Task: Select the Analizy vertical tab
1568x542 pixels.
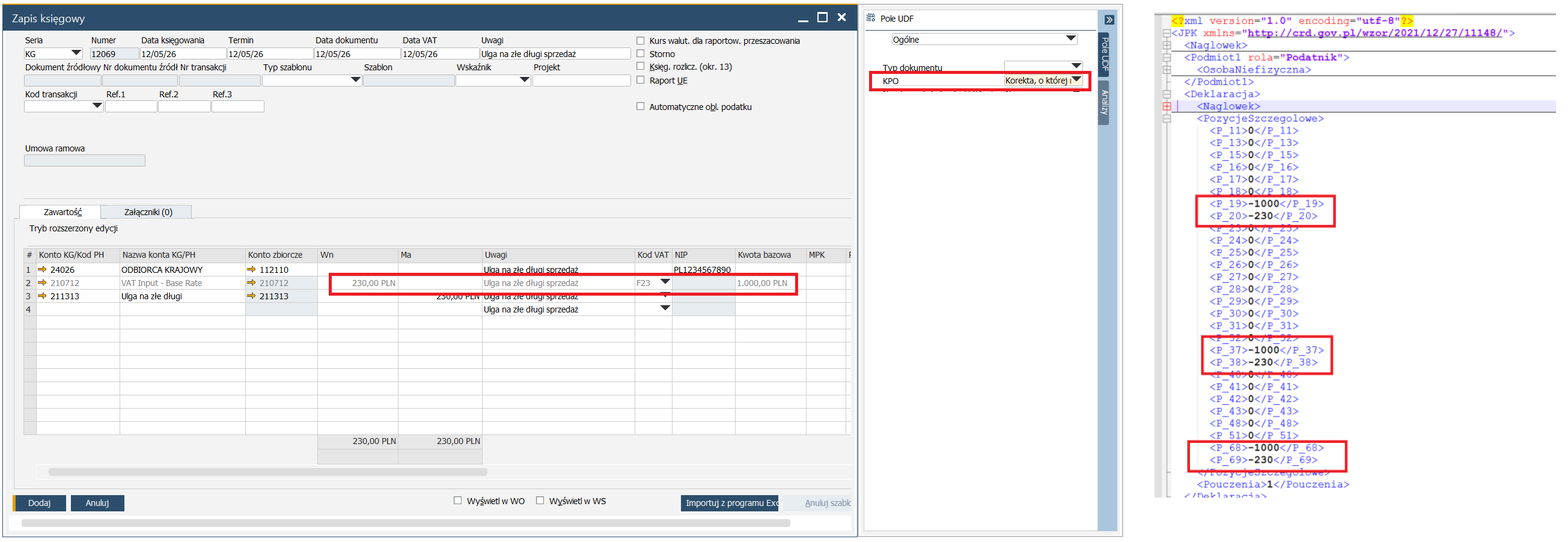Action: [1104, 102]
